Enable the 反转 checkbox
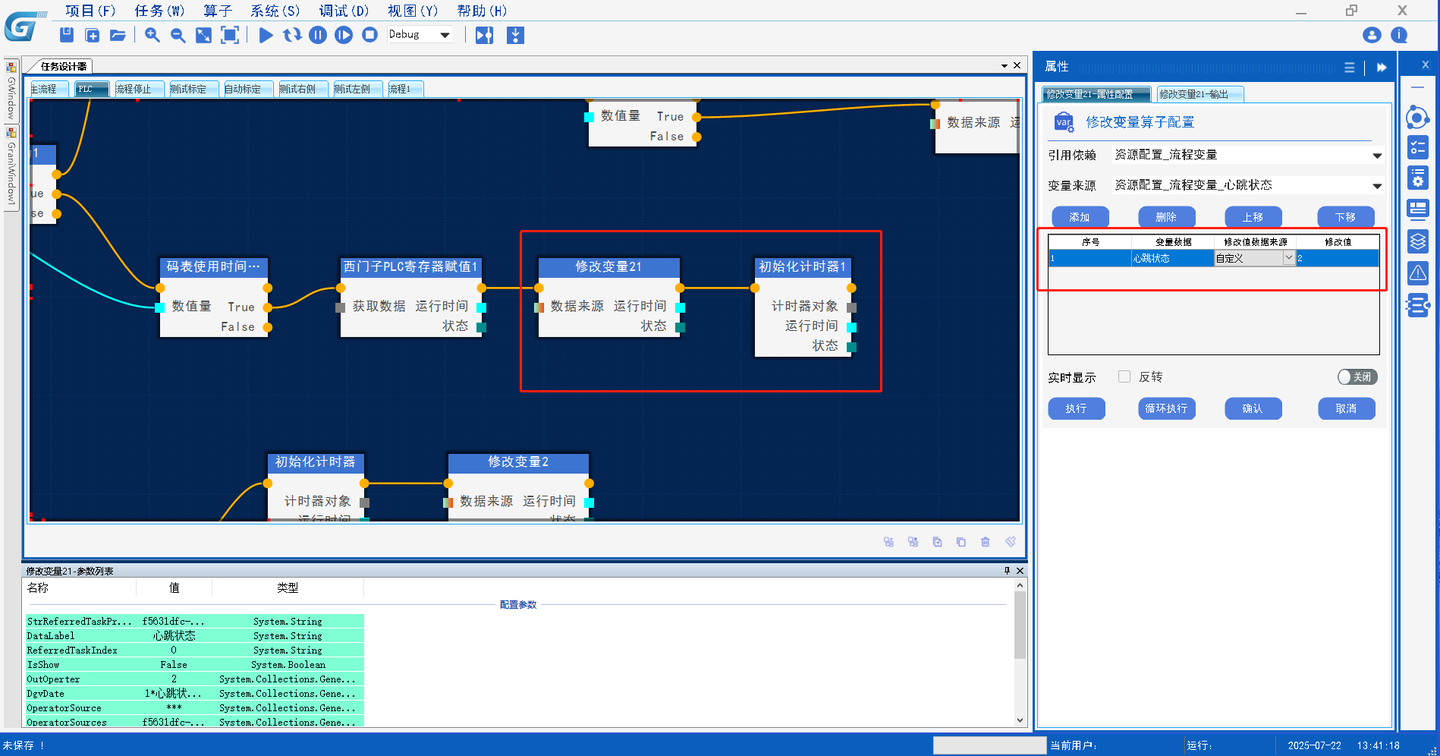The height and width of the screenshot is (756, 1440). pos(1124,377)
